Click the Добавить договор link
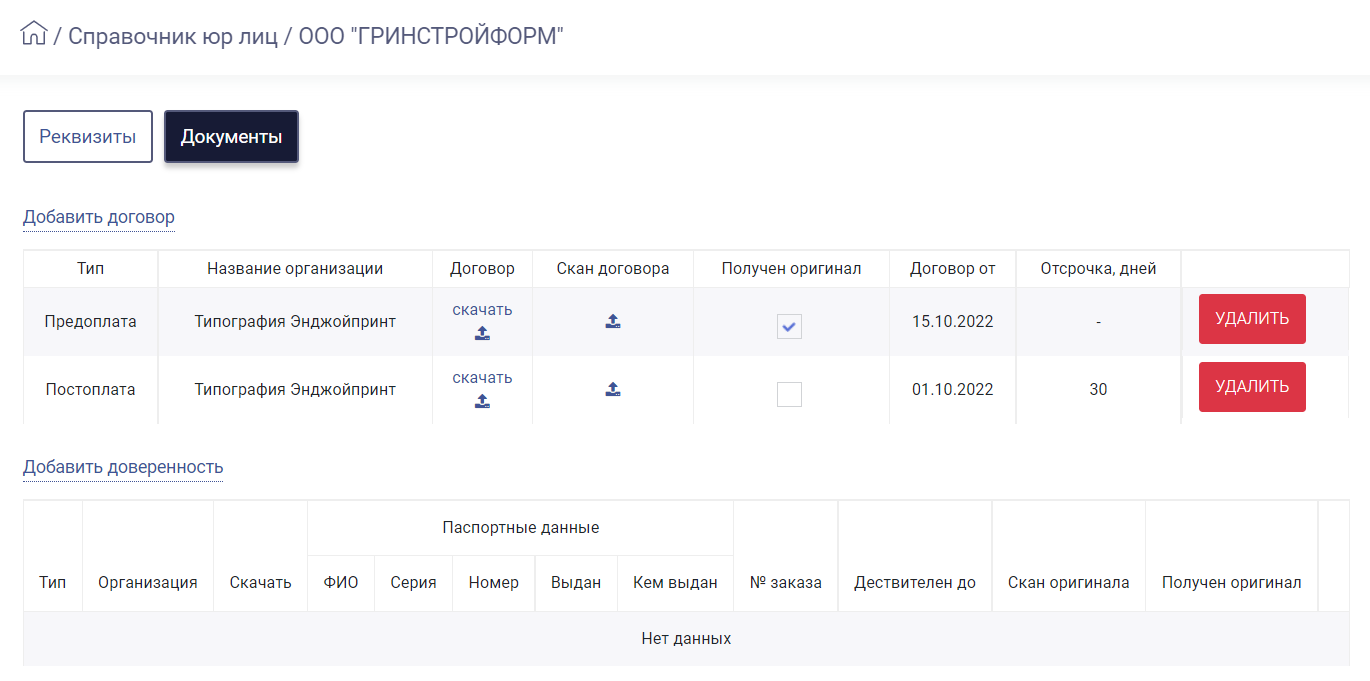Viewport: 1370px width, 681px height. coord(99,217)
